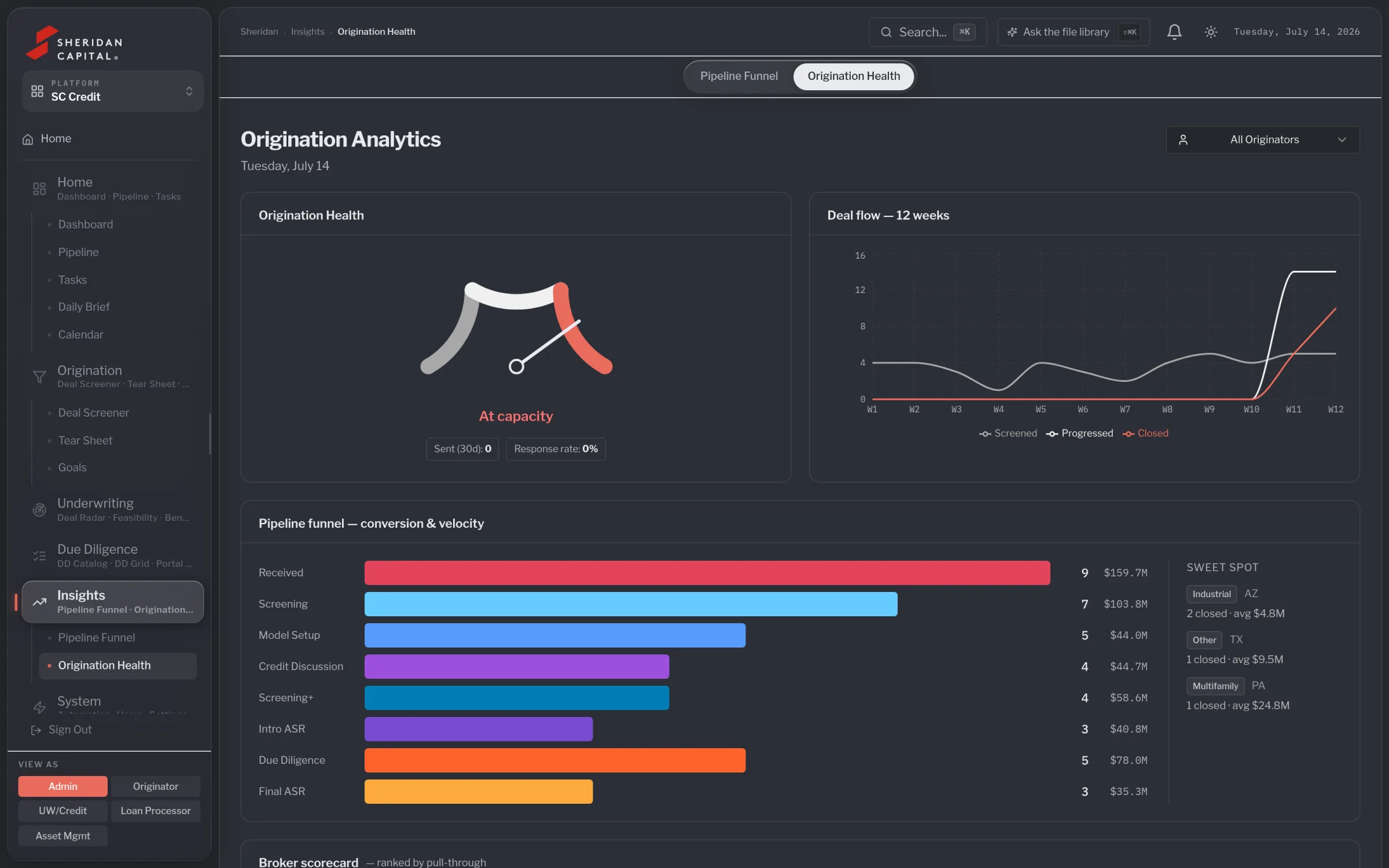Click the red Received funnel bar
Image resolution: width=1389 pixels, height=868 pixels.
(707, 572)
